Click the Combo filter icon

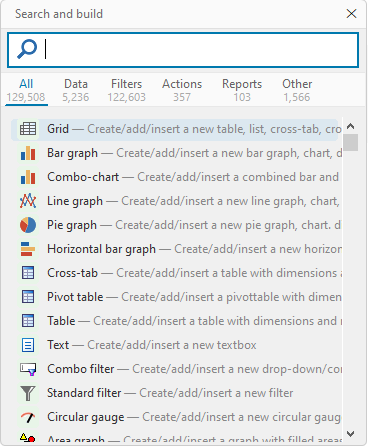pos(28,369)
